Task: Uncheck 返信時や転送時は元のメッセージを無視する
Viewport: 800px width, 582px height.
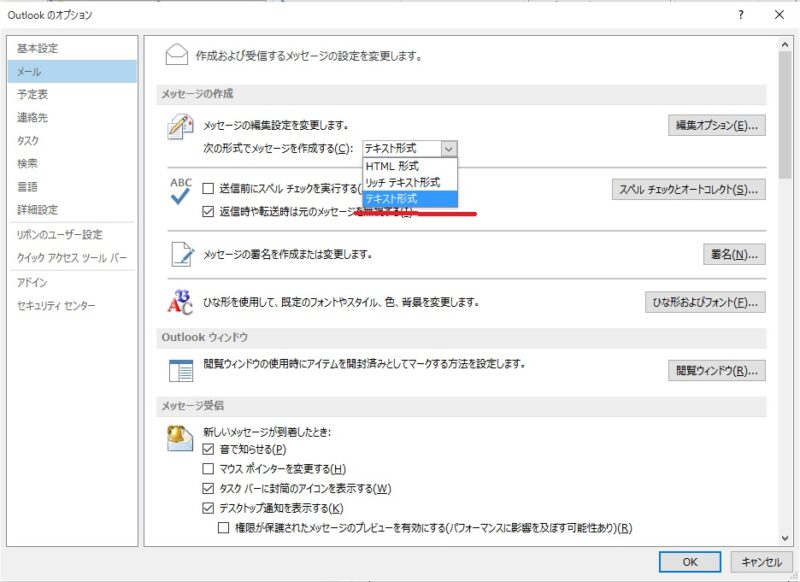Action: (208, 211)
